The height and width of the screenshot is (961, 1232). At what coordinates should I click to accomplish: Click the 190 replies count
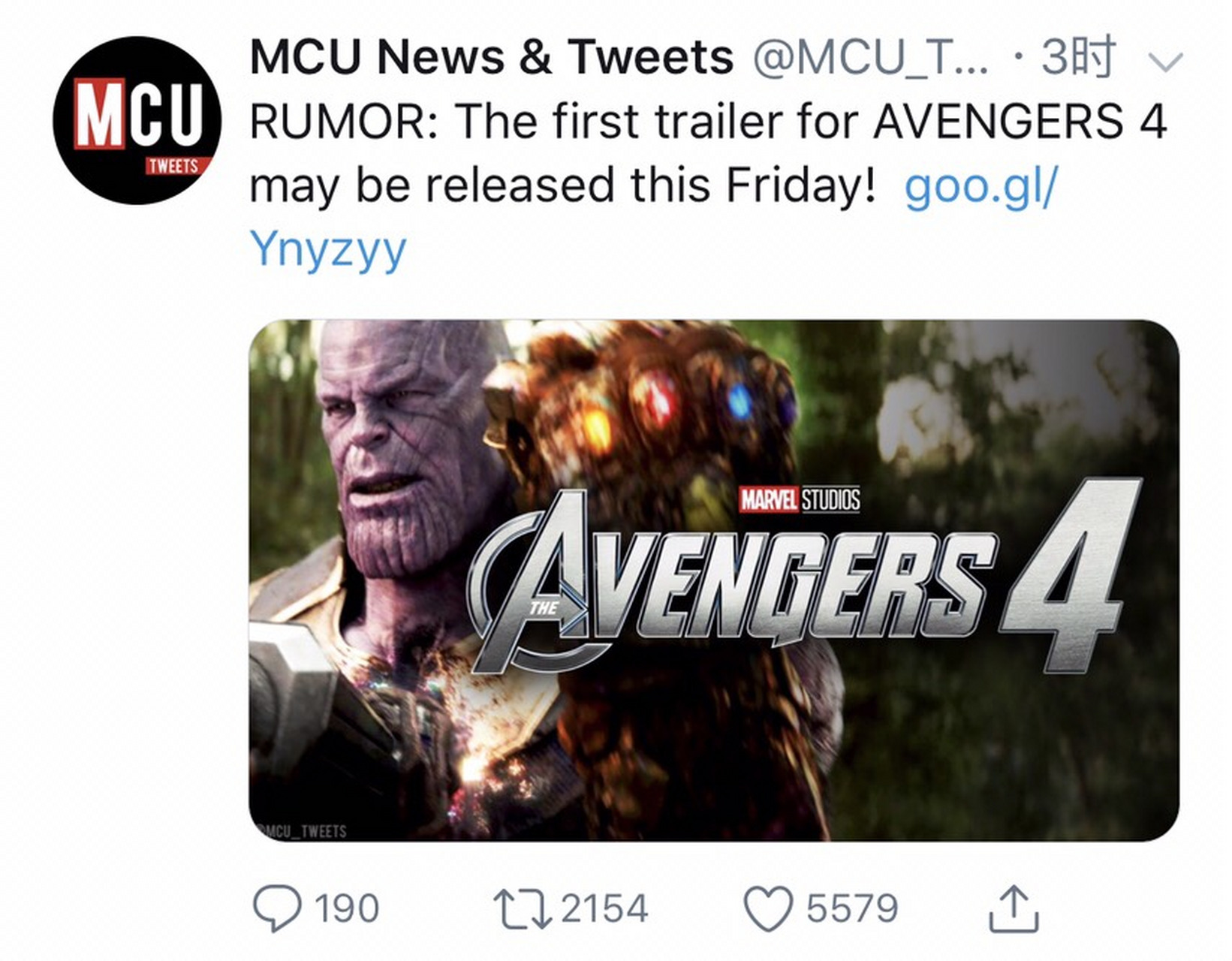(347, 908)
